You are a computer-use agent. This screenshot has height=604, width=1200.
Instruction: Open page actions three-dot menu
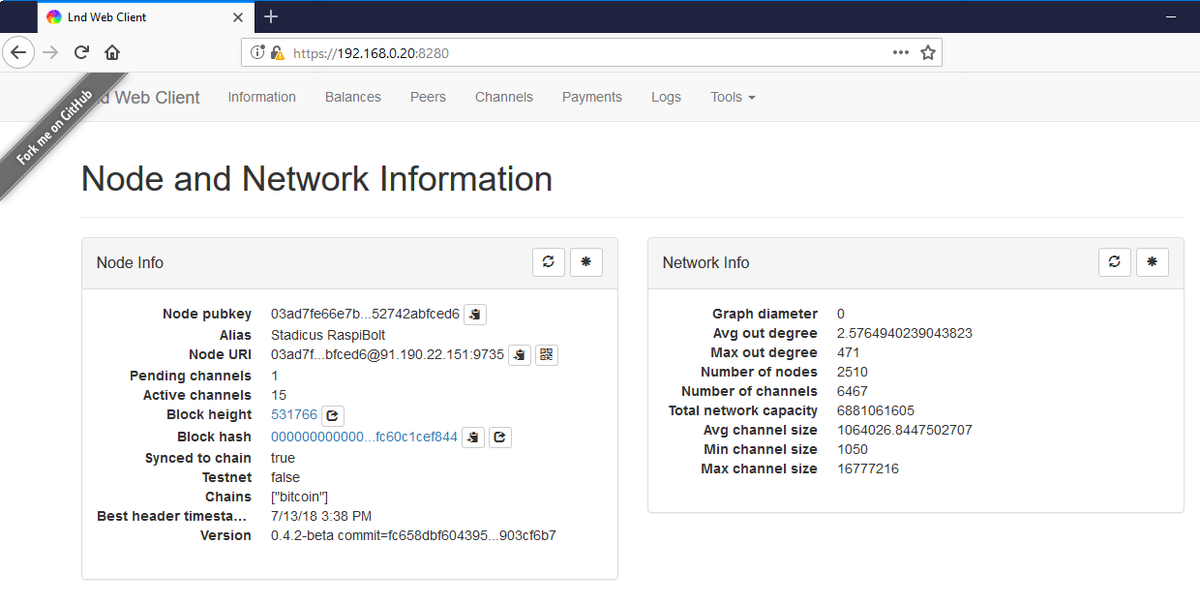pyautogui.click(x=901, y=52)
